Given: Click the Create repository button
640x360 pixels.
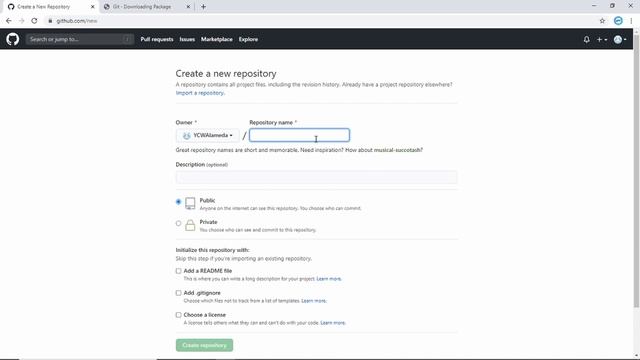Looking at the screenshot, I should pos(204,345).
